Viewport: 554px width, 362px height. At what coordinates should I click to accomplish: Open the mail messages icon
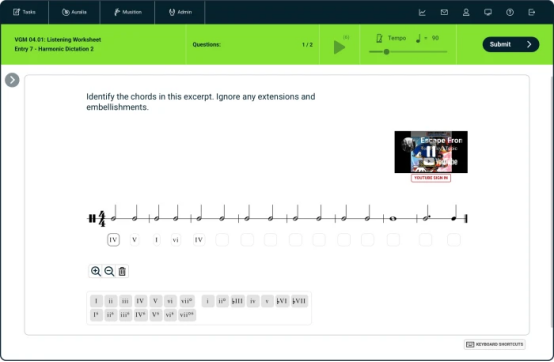click(x=444, y=12)
